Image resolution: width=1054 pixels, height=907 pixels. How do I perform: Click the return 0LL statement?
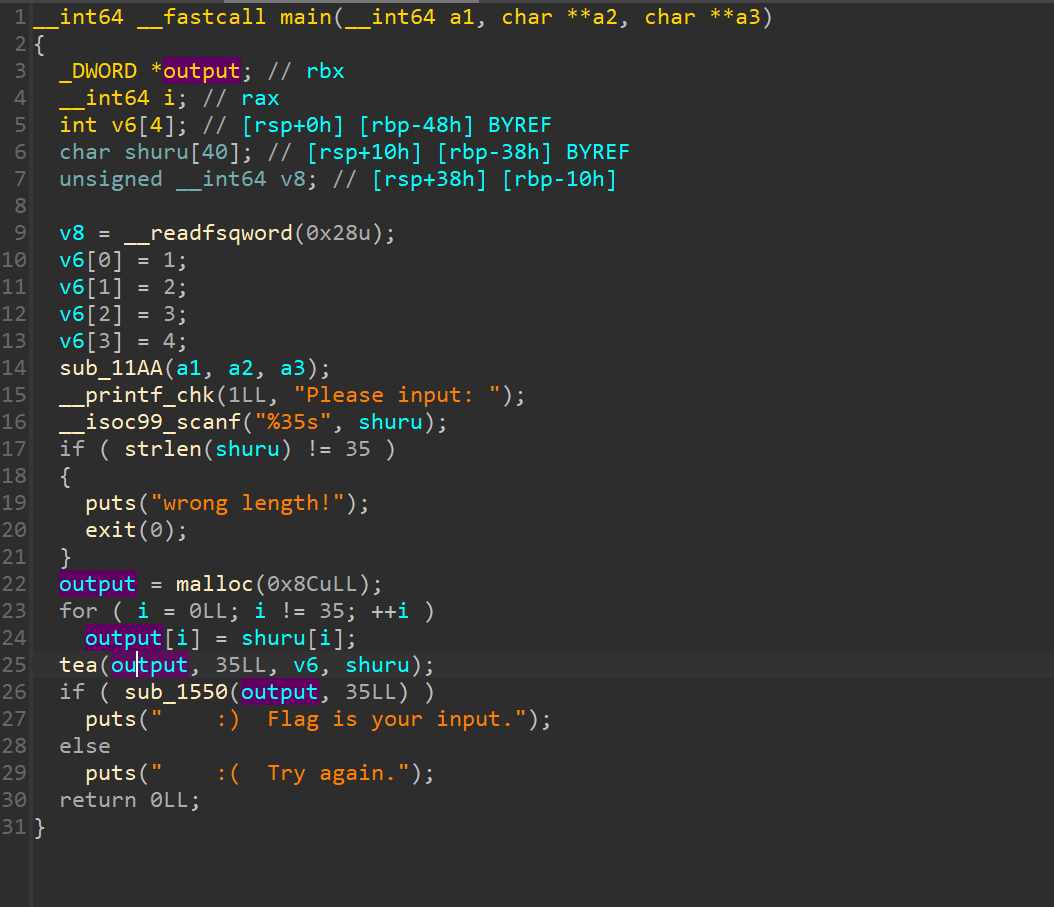(129, 800)
